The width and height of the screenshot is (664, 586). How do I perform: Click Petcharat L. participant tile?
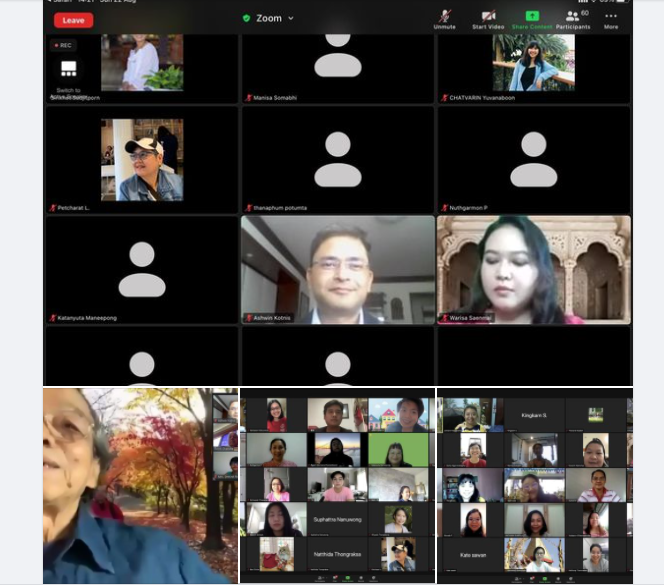coord(141,160)
